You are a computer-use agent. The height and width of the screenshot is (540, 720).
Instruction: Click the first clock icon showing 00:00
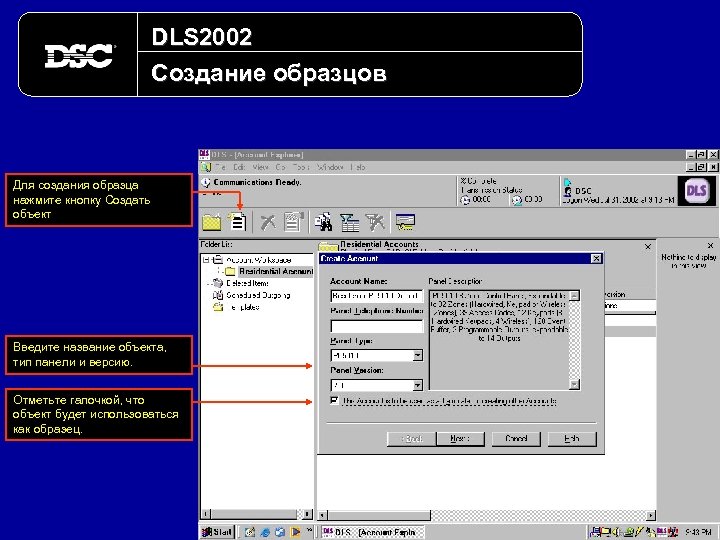point(466,200)
